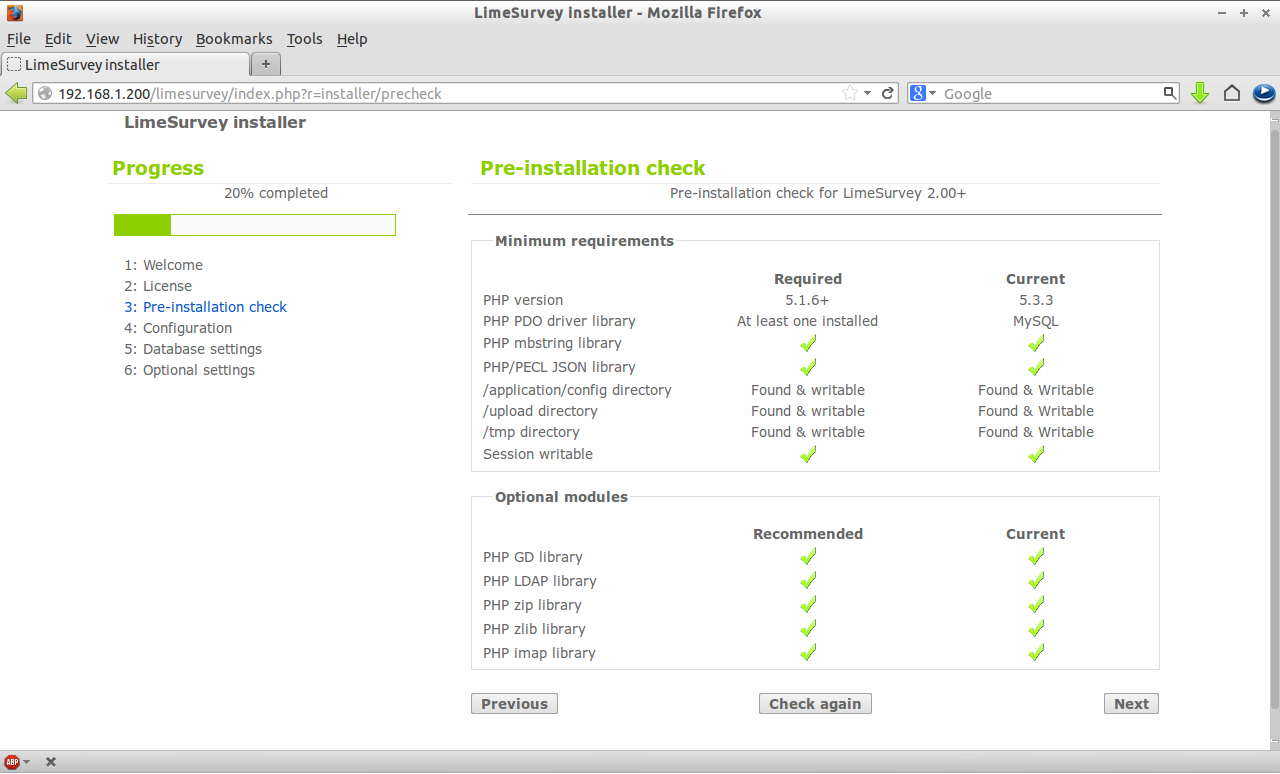The width and height of the screenshot is (1280, 774).
Task: Click the PHP version current value 5.3.3
Action: pyautogui.click(x=1036, y=300)
